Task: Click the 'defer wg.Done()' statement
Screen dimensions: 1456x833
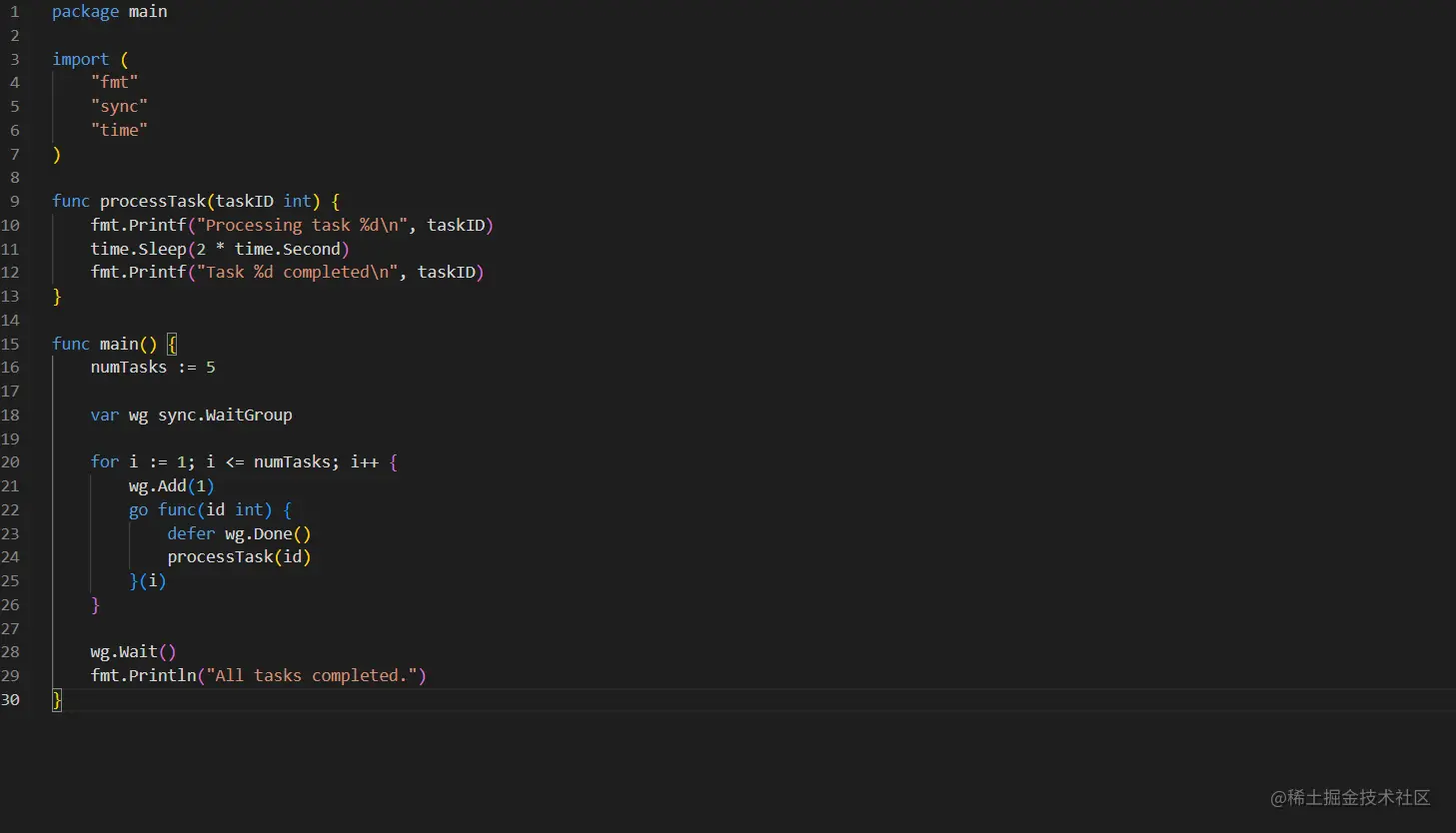Action: coord(239,534)
